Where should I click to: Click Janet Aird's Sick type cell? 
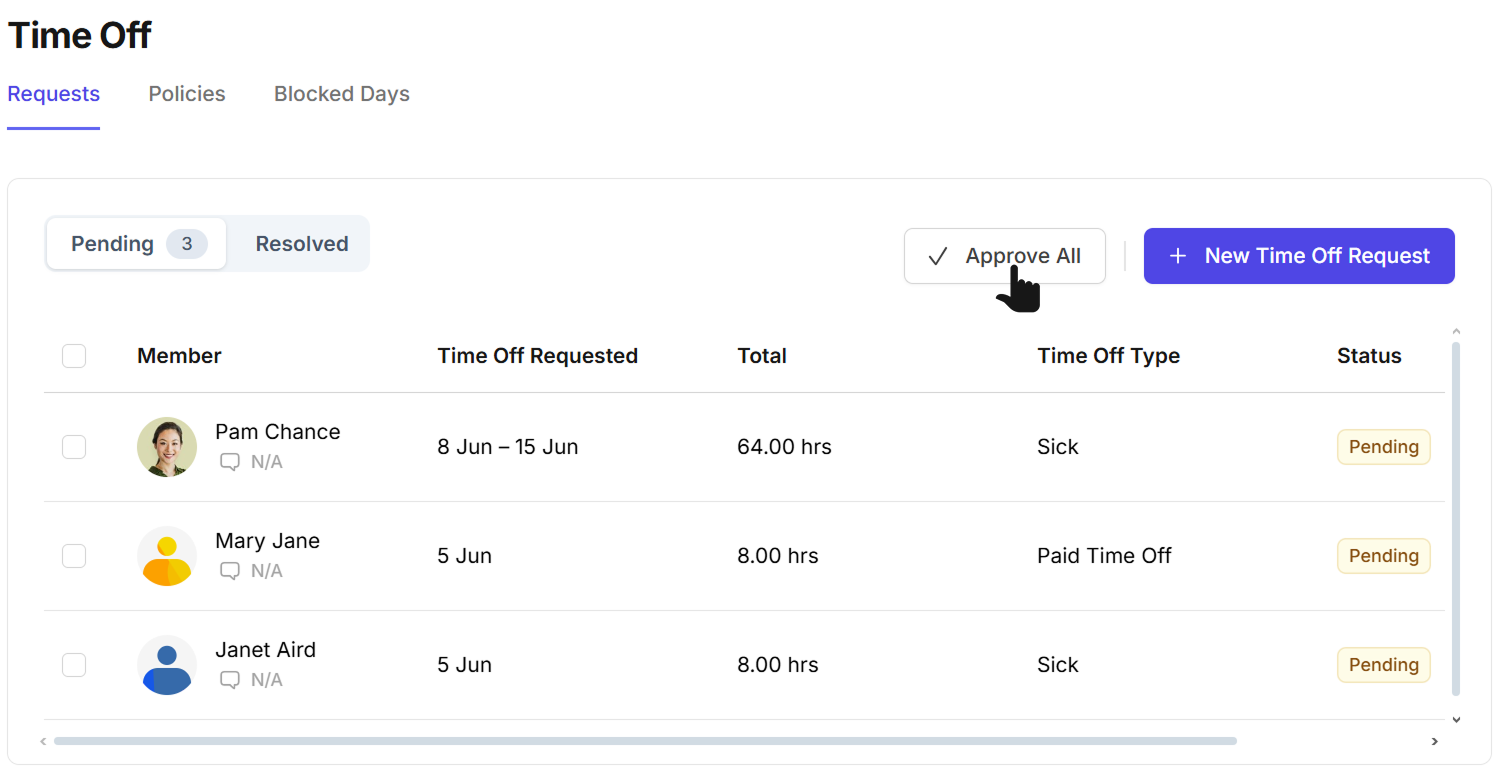tap(1058, 665)
